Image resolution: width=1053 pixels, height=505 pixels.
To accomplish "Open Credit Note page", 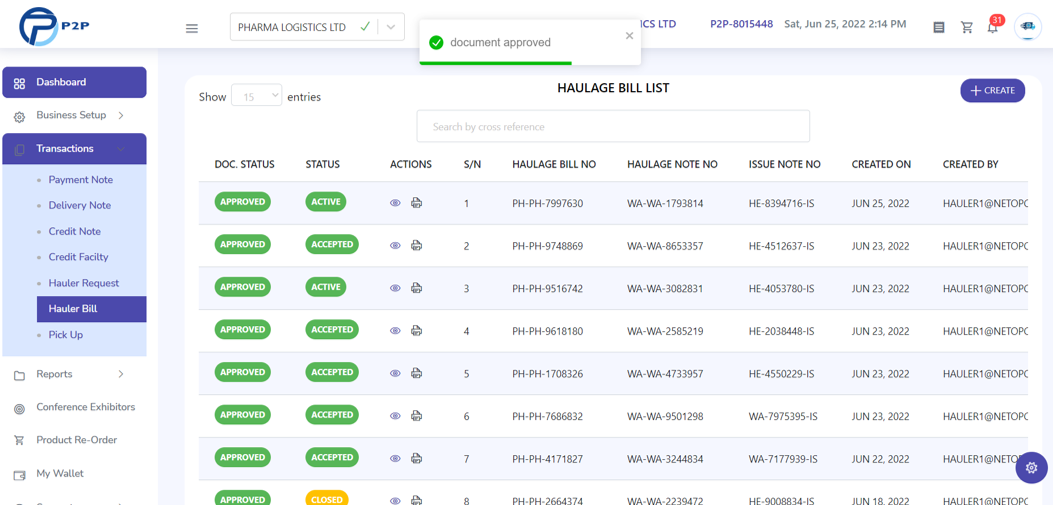I will tap(75, 231).
